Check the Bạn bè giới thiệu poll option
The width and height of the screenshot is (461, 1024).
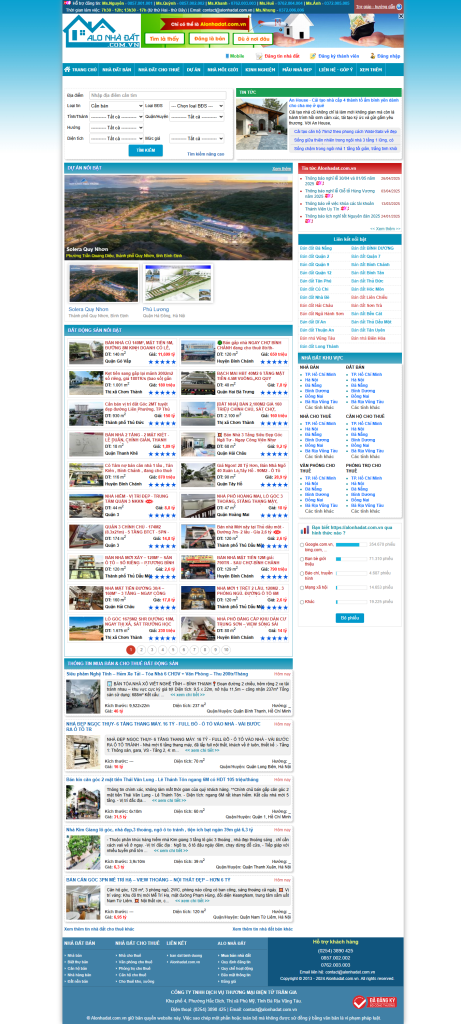[302, 559]
